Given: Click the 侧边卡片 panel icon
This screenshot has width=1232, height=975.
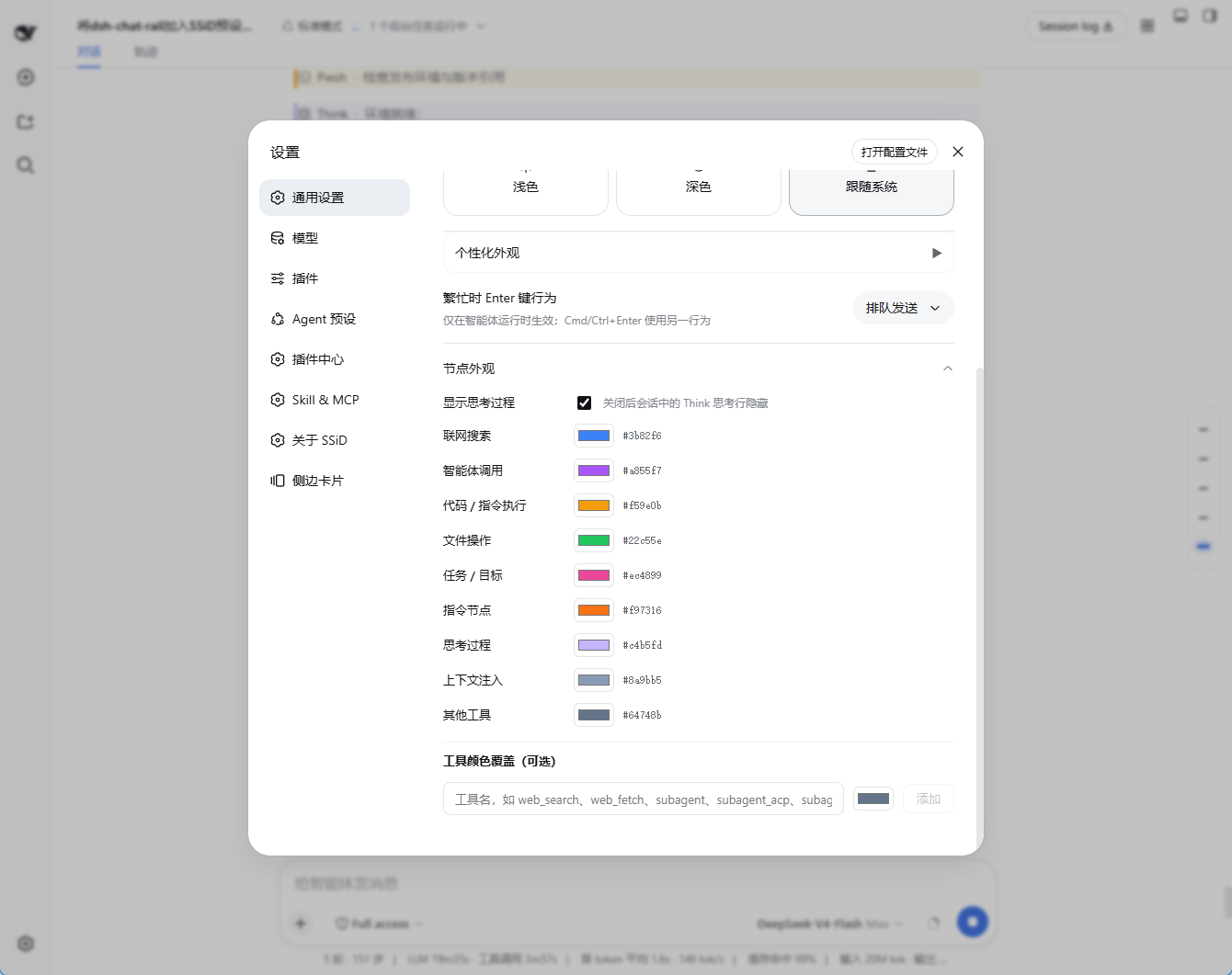Looking at the screenshot, I should pyautogui.click(x=278, y=481).
